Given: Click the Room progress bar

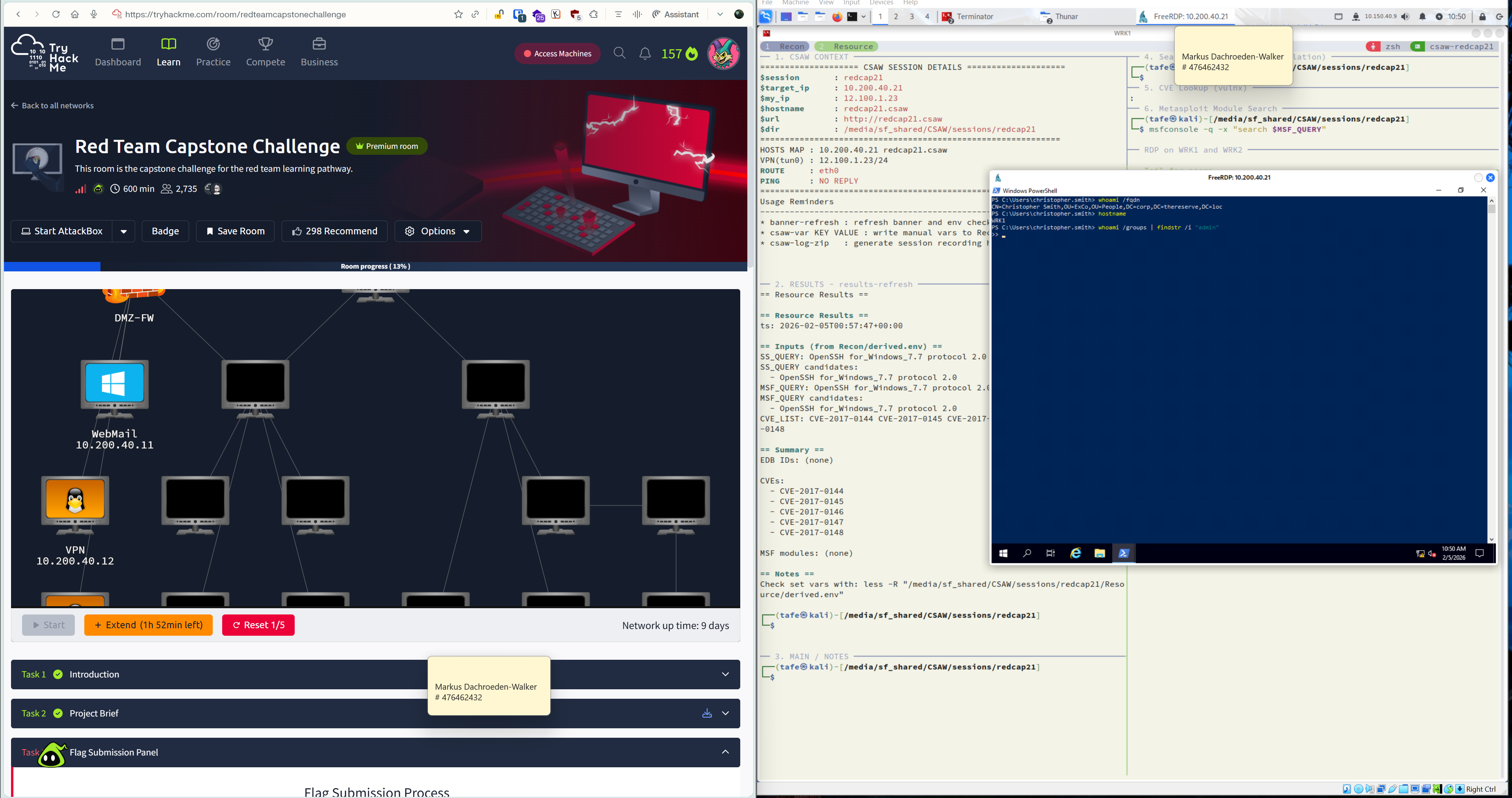Looking at the screenshot, I should point(376,266).
